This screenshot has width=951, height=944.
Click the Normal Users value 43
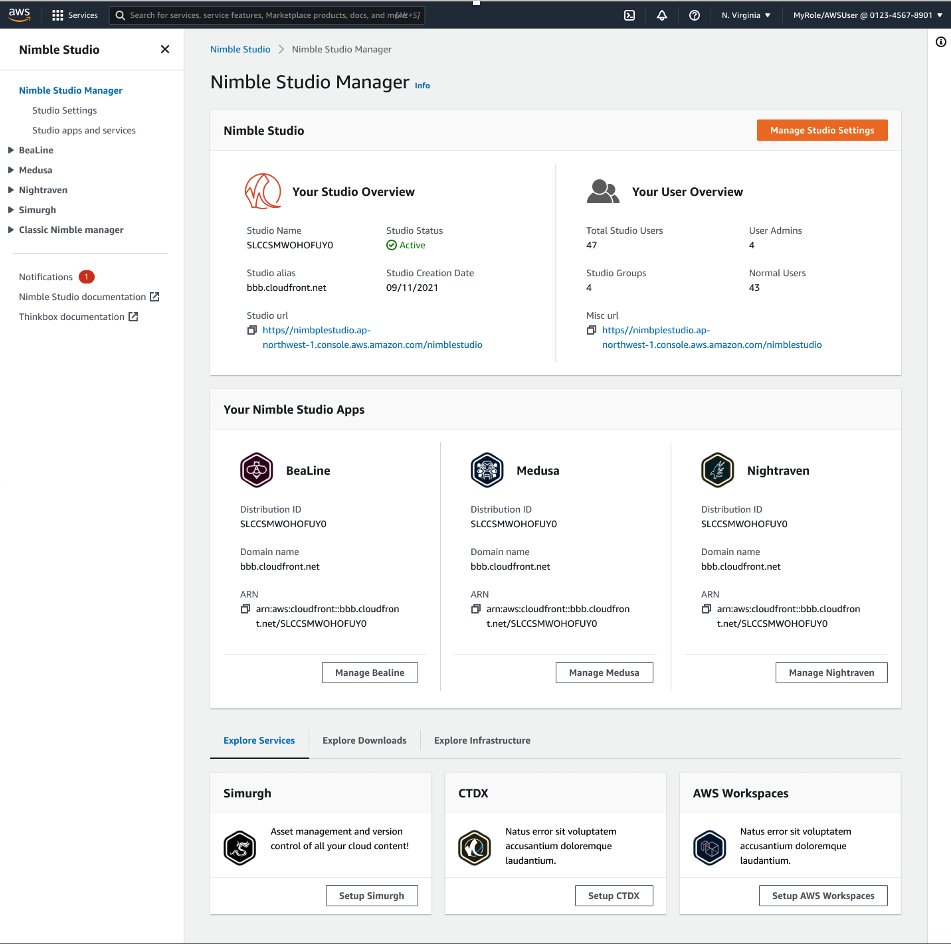[754, 288]
